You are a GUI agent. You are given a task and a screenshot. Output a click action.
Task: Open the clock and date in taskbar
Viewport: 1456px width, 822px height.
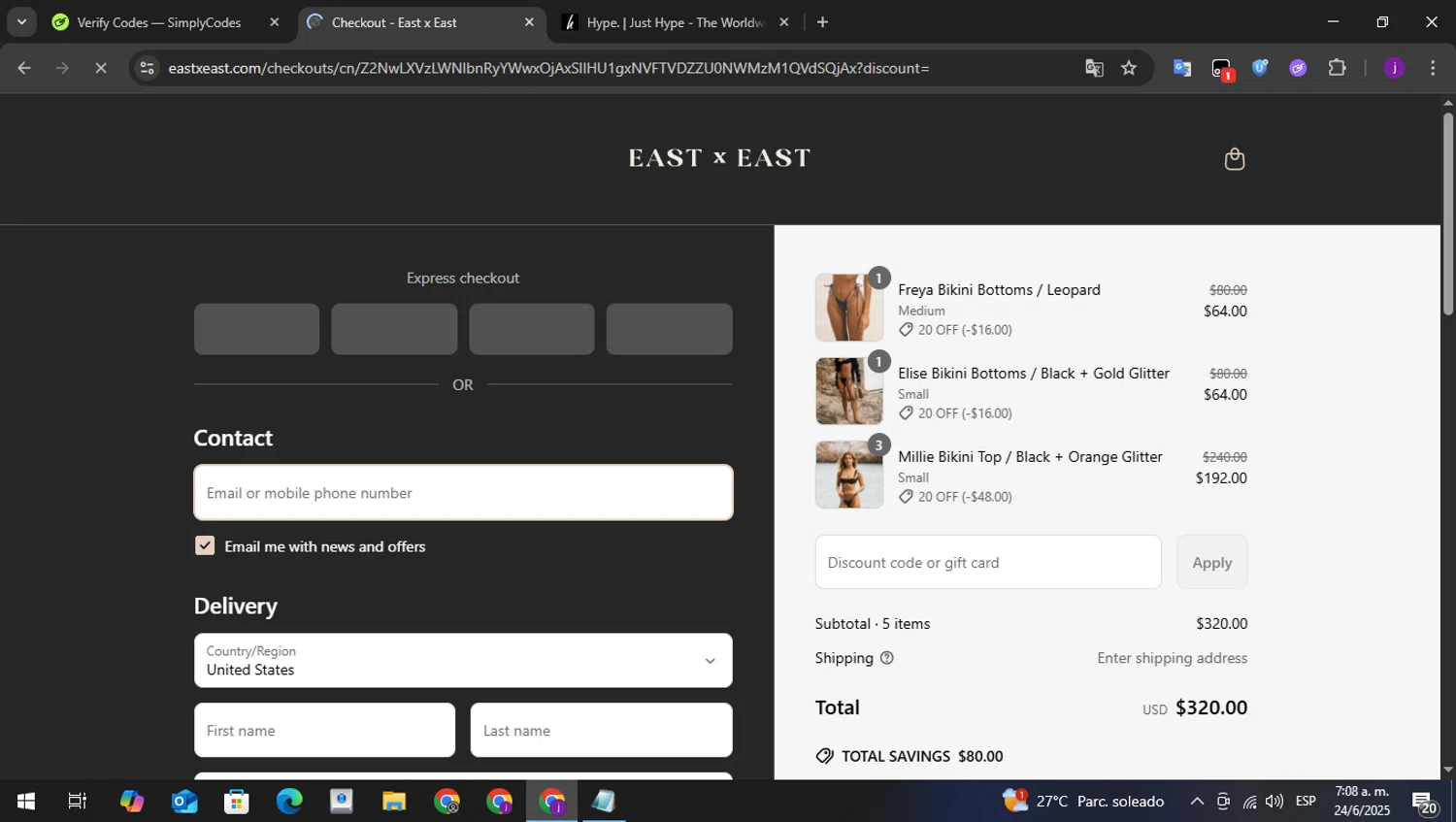pos(1362,802)
